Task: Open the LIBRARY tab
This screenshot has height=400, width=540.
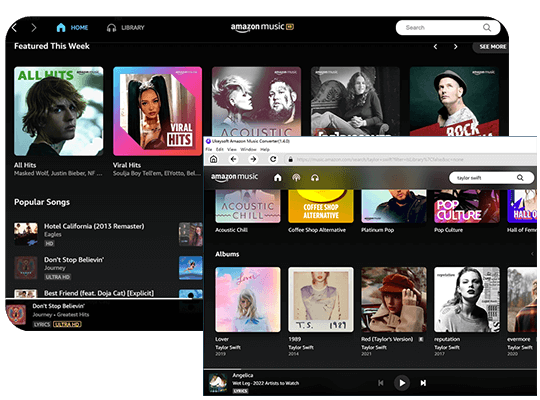Action: tap(126, 28)
